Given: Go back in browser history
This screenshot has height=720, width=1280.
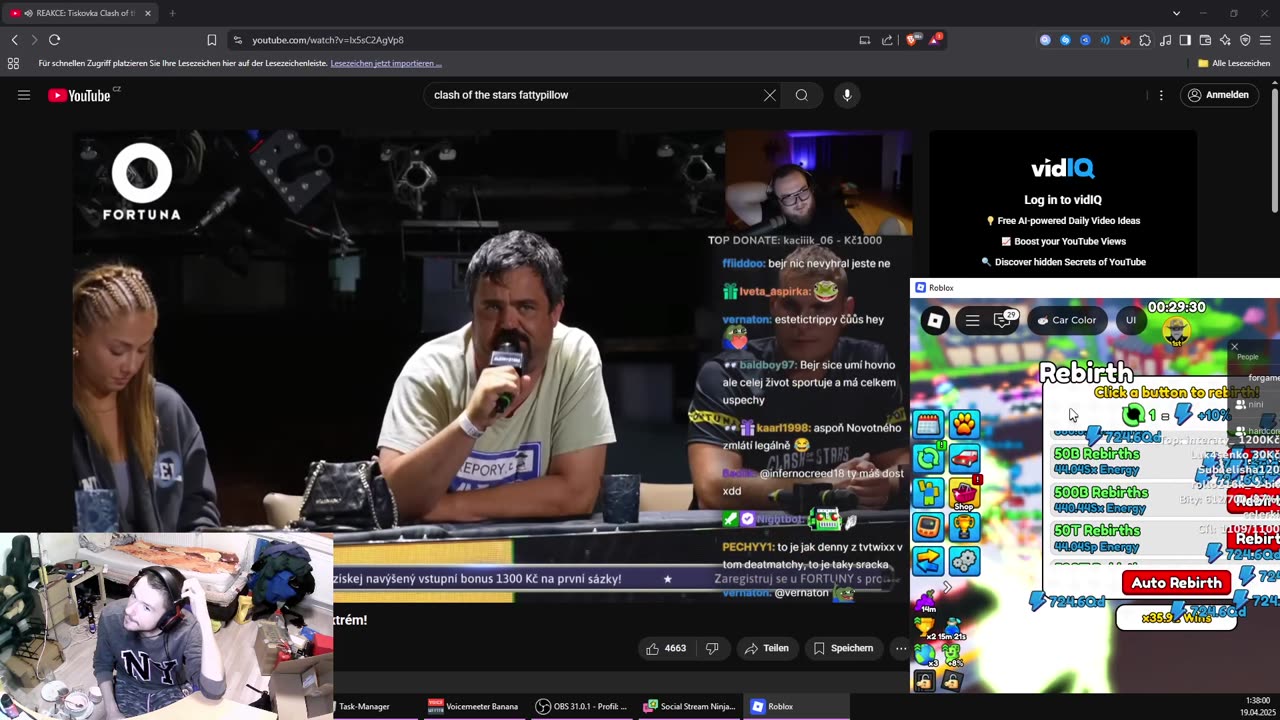Looking at the screenshot, I should tap(14, 40).
